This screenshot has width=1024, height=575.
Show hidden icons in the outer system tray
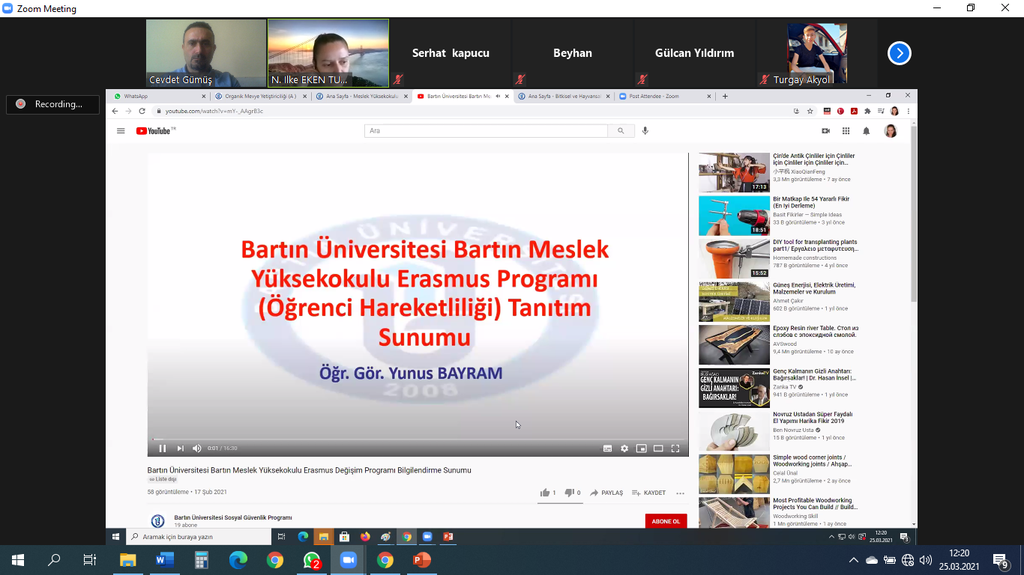click(854, 560)
